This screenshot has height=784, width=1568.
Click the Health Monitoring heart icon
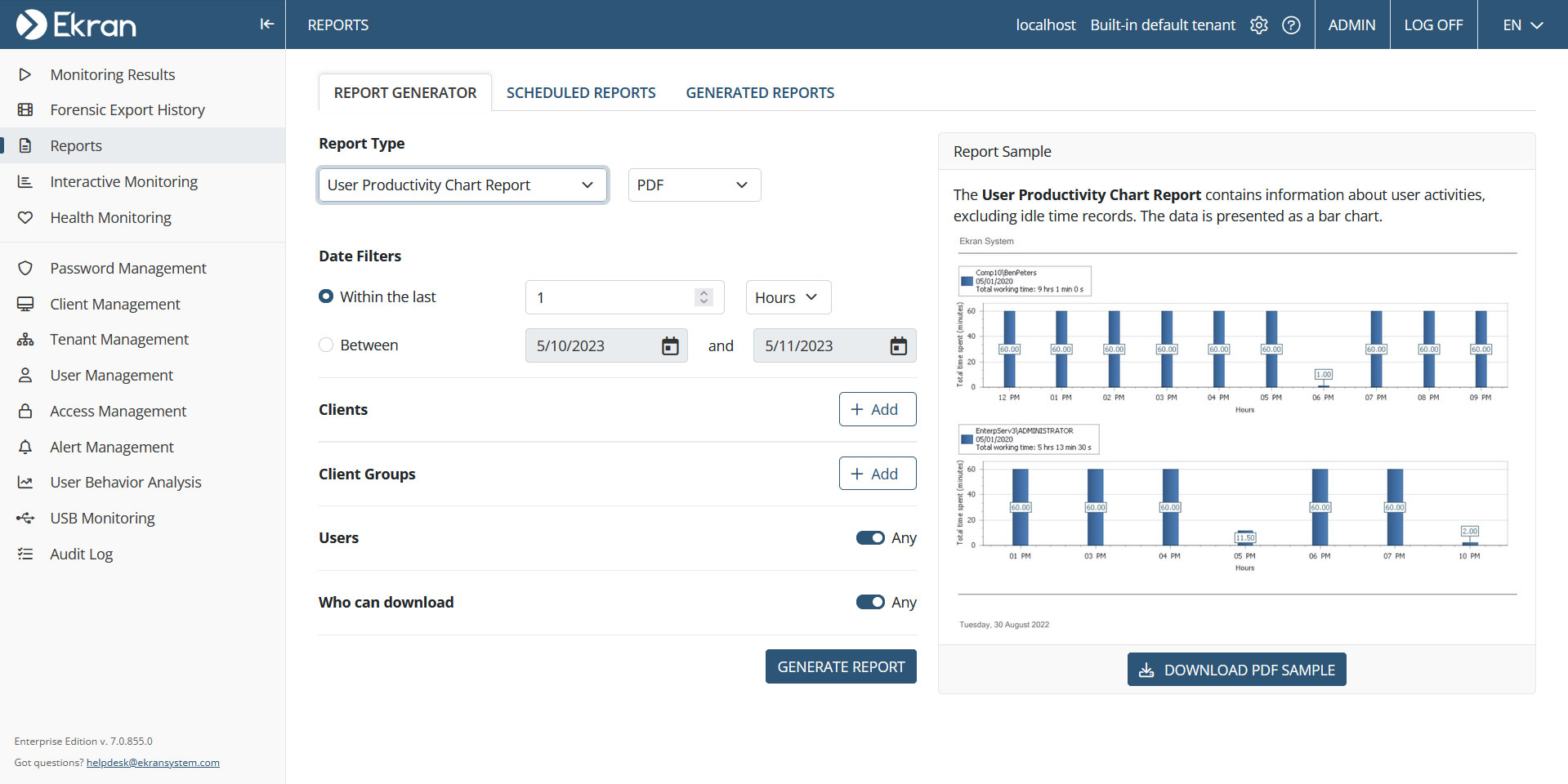(x=25, y=217)
